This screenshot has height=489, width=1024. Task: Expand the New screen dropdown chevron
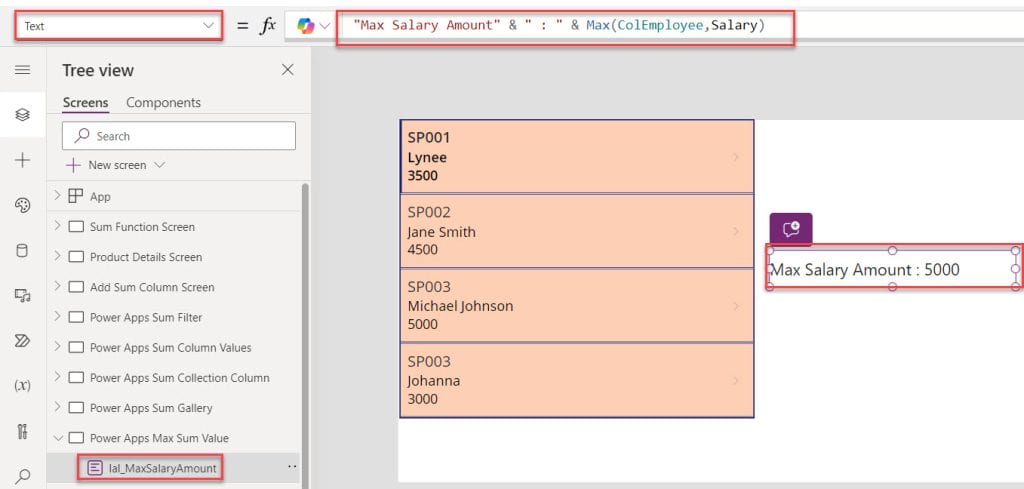159,165
